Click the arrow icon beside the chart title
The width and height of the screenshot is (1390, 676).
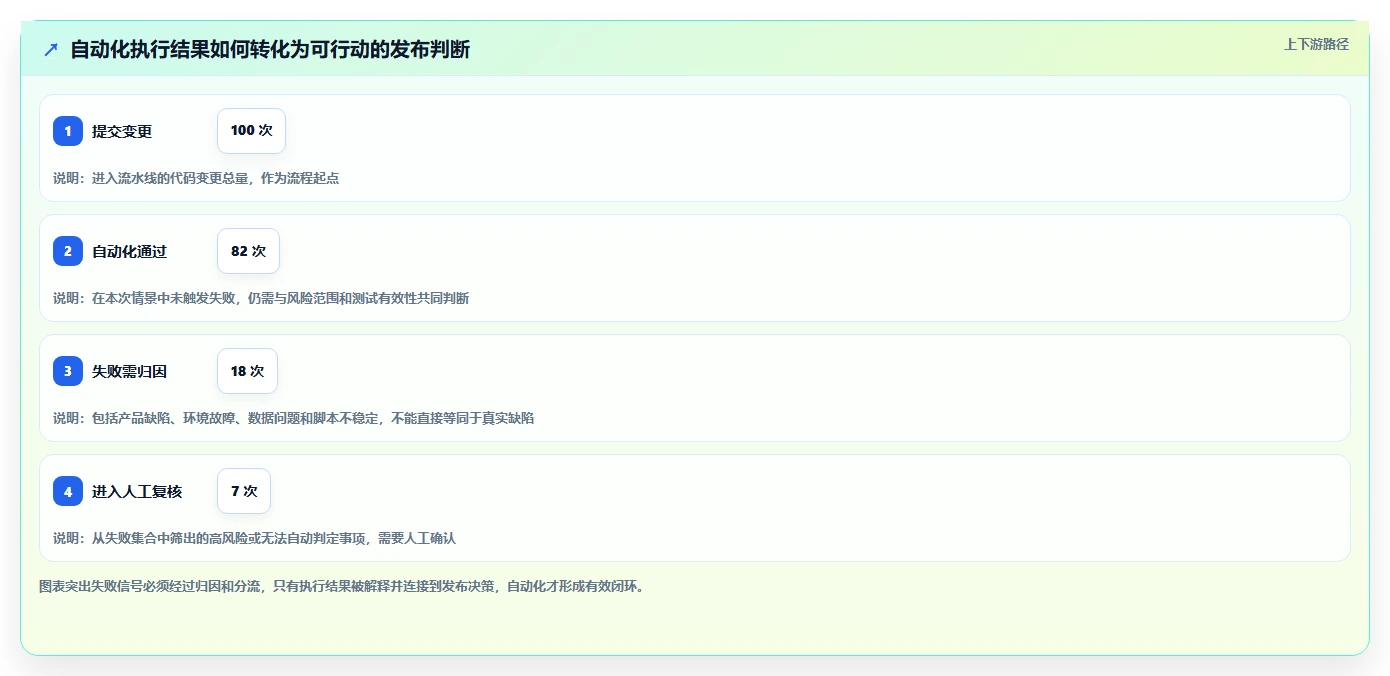pos(51,50)
